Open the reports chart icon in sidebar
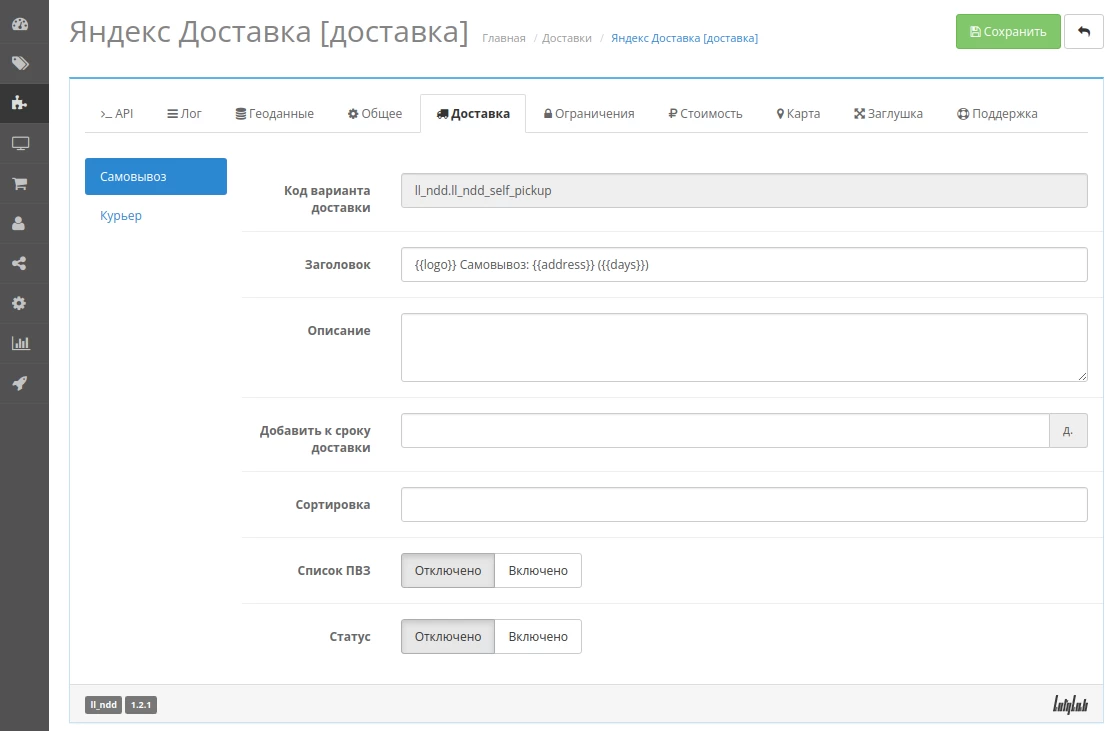 pyautogui.click(x=20, y=344)
